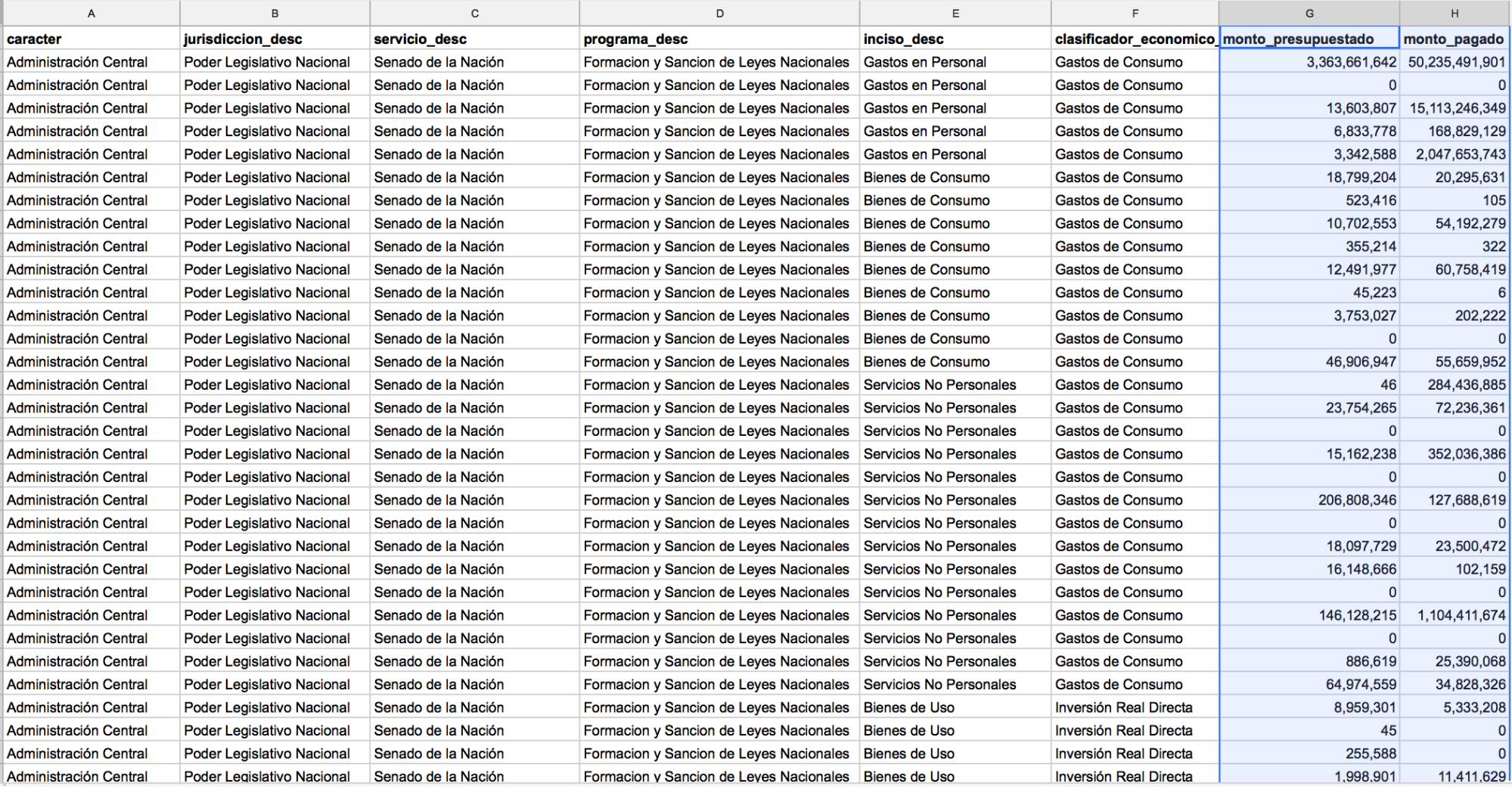Screen dimensions: 1512x787
Task: Select cell with value 23,754,265
Action: [x=1309, y=408]
